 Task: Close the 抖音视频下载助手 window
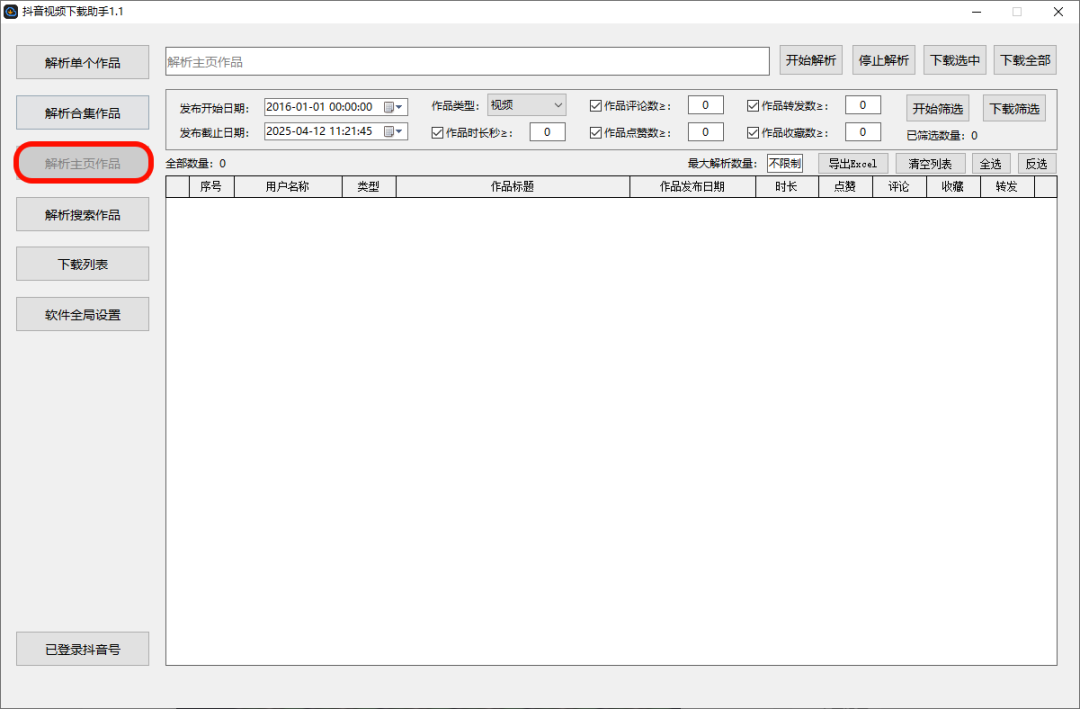1059,12
